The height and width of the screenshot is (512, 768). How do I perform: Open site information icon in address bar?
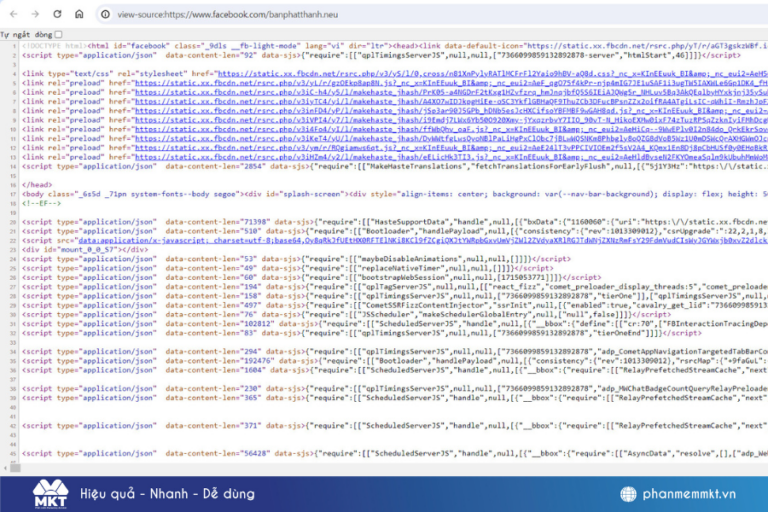coord(106,15)
